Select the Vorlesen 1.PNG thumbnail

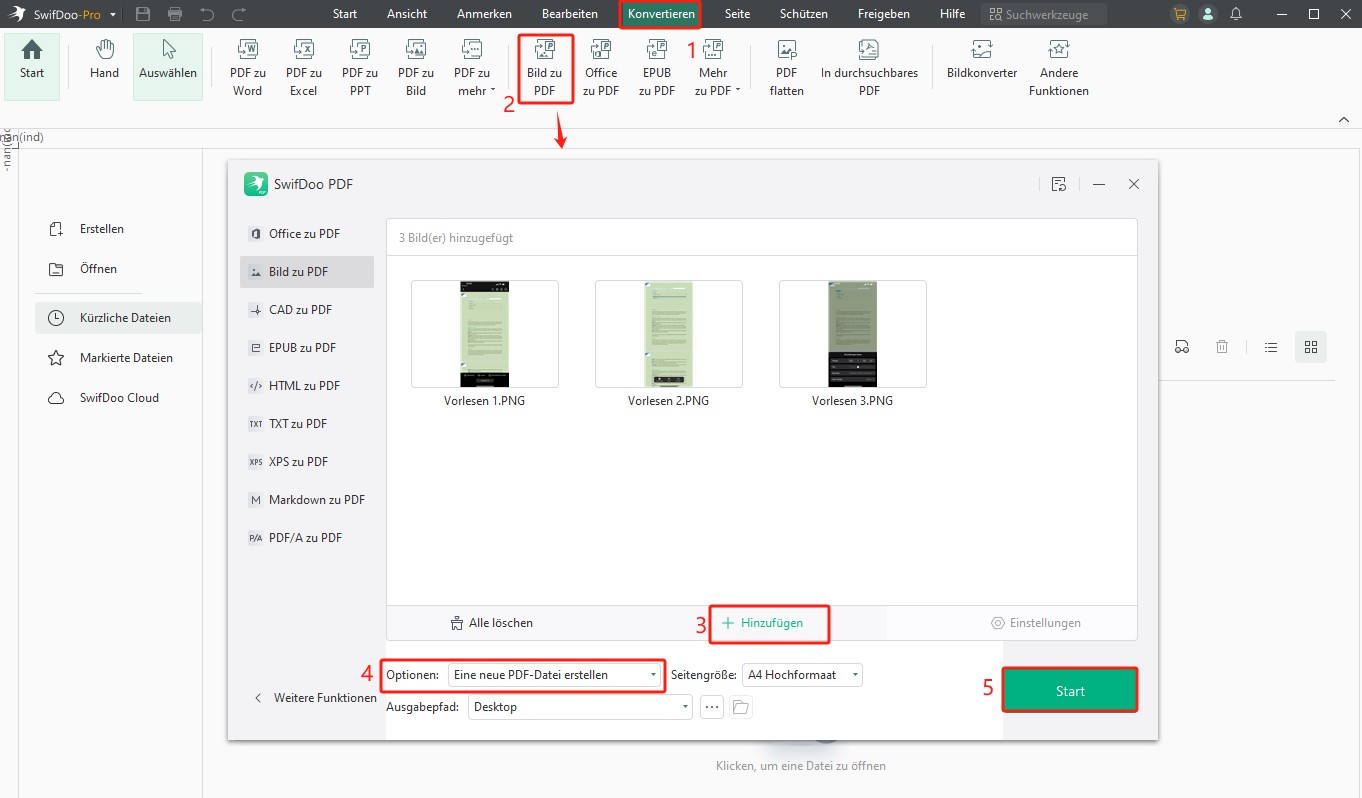coord(485,334)
